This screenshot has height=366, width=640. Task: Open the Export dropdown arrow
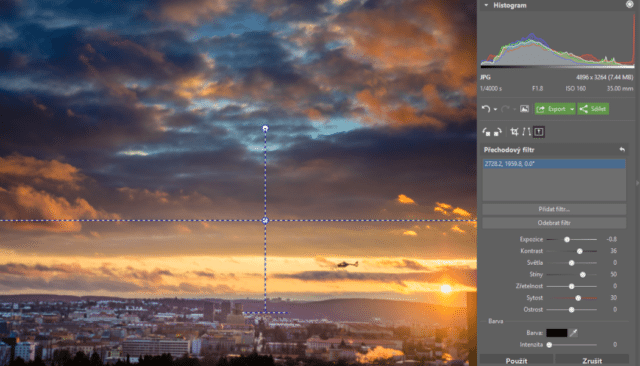point(572,109)
